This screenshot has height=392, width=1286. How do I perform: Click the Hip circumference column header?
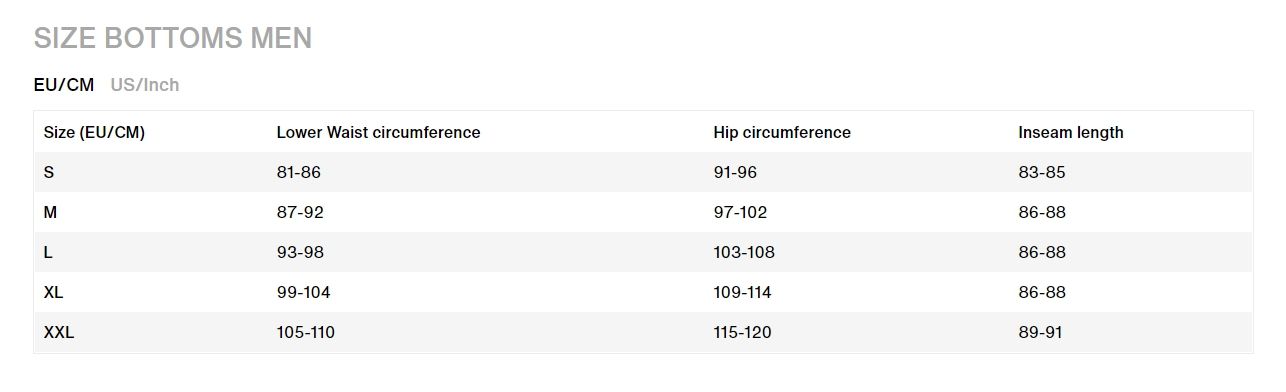click(782, 132)
